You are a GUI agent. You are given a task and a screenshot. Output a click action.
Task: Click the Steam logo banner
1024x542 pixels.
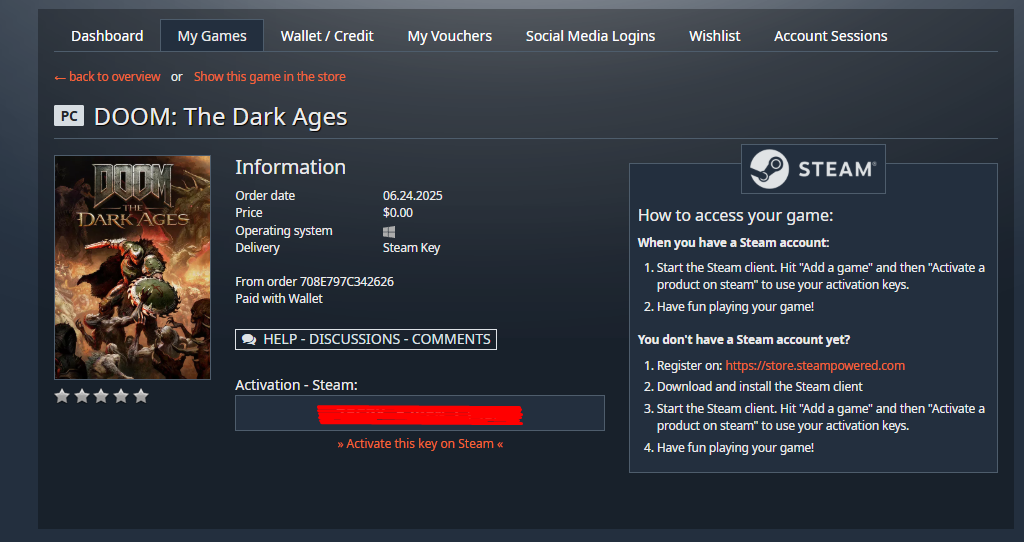coord(813,169)
